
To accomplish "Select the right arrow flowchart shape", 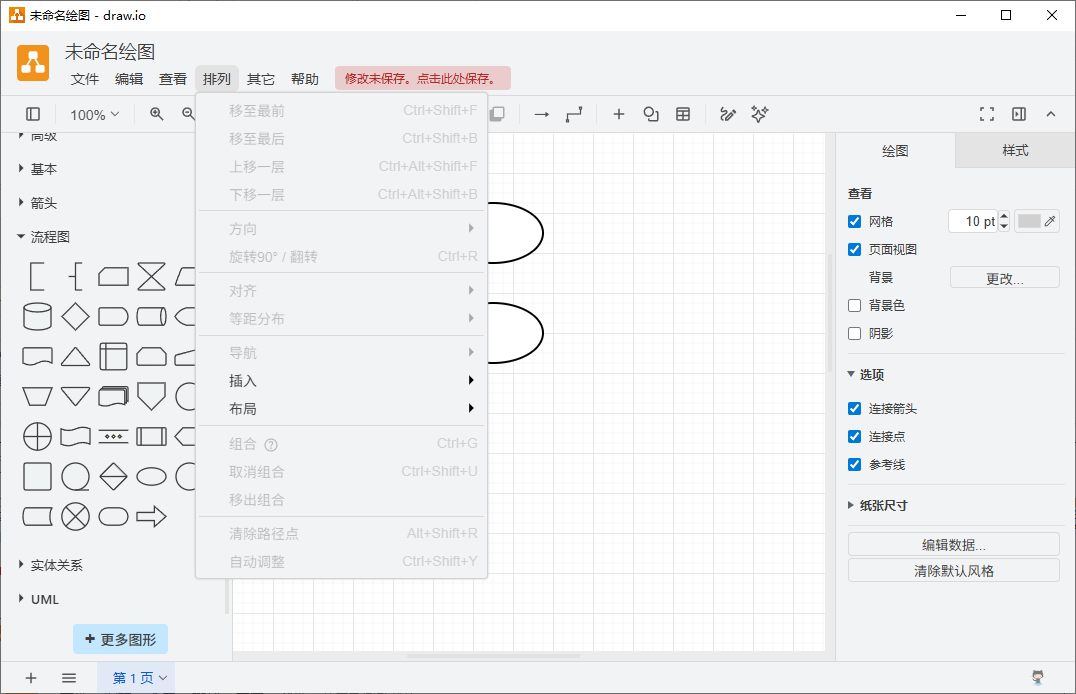I will coord(151,516).
